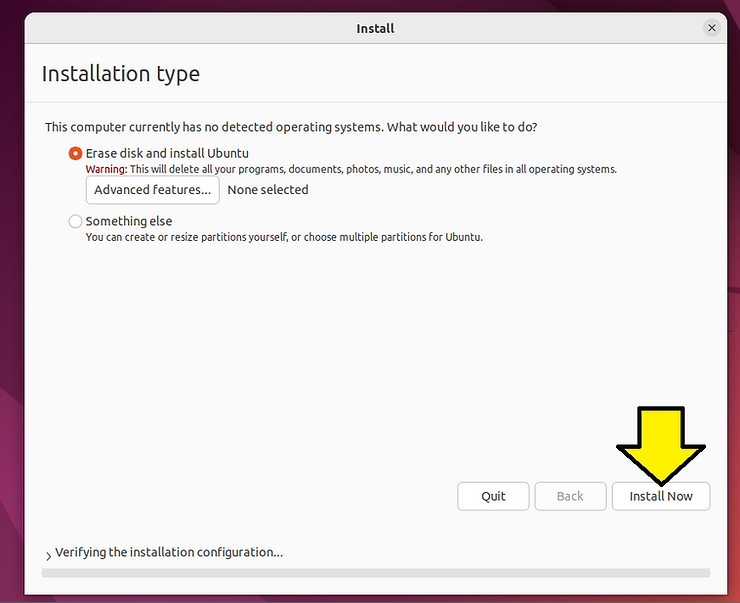Quit the installer
Image resolution: width=740 pixels, height=603 pixels.
point(493,496)
